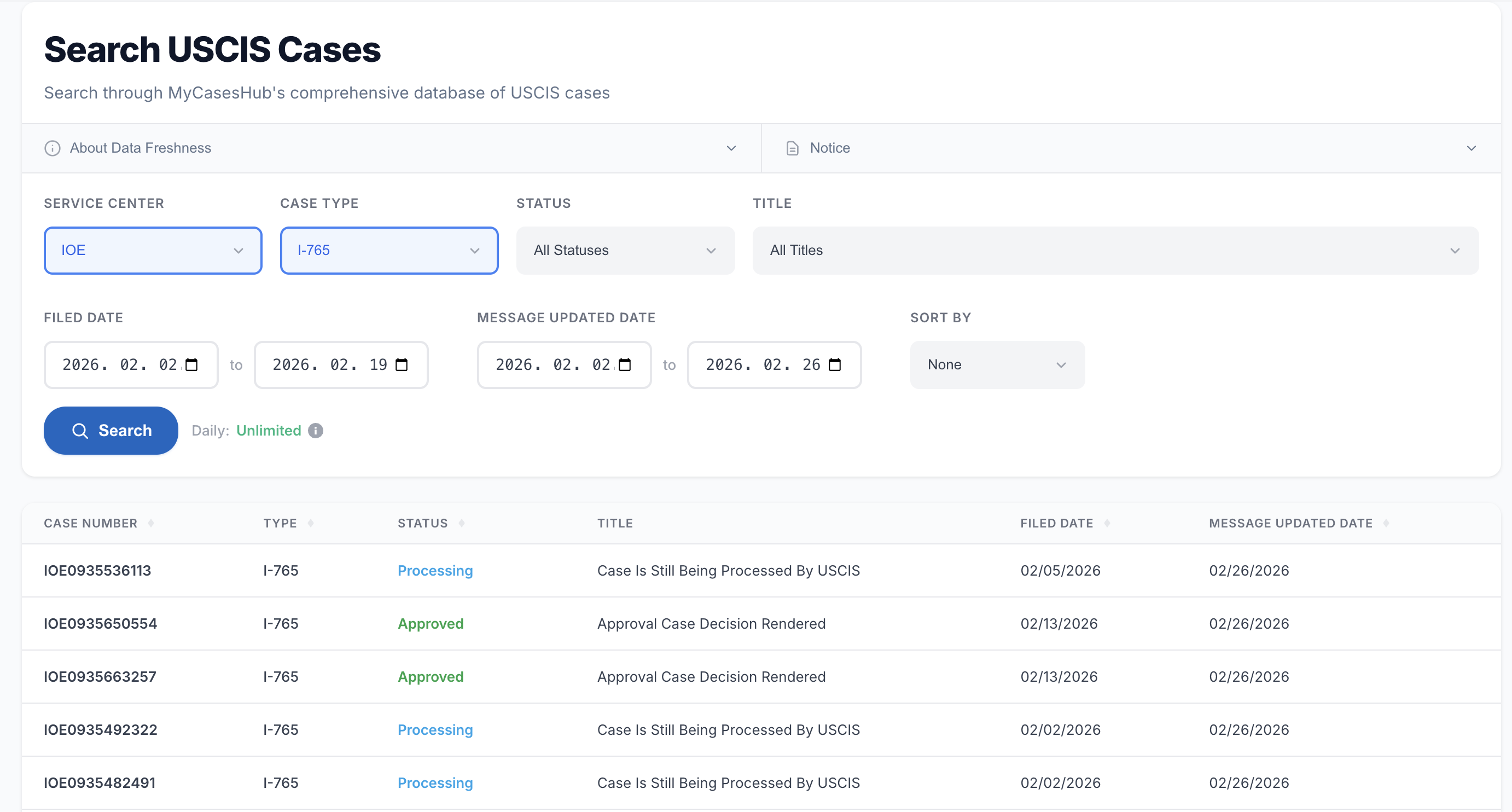1512x812 pixels.
Task: Click the info icon next to Unlimited
Action: [x=316, y=431]
